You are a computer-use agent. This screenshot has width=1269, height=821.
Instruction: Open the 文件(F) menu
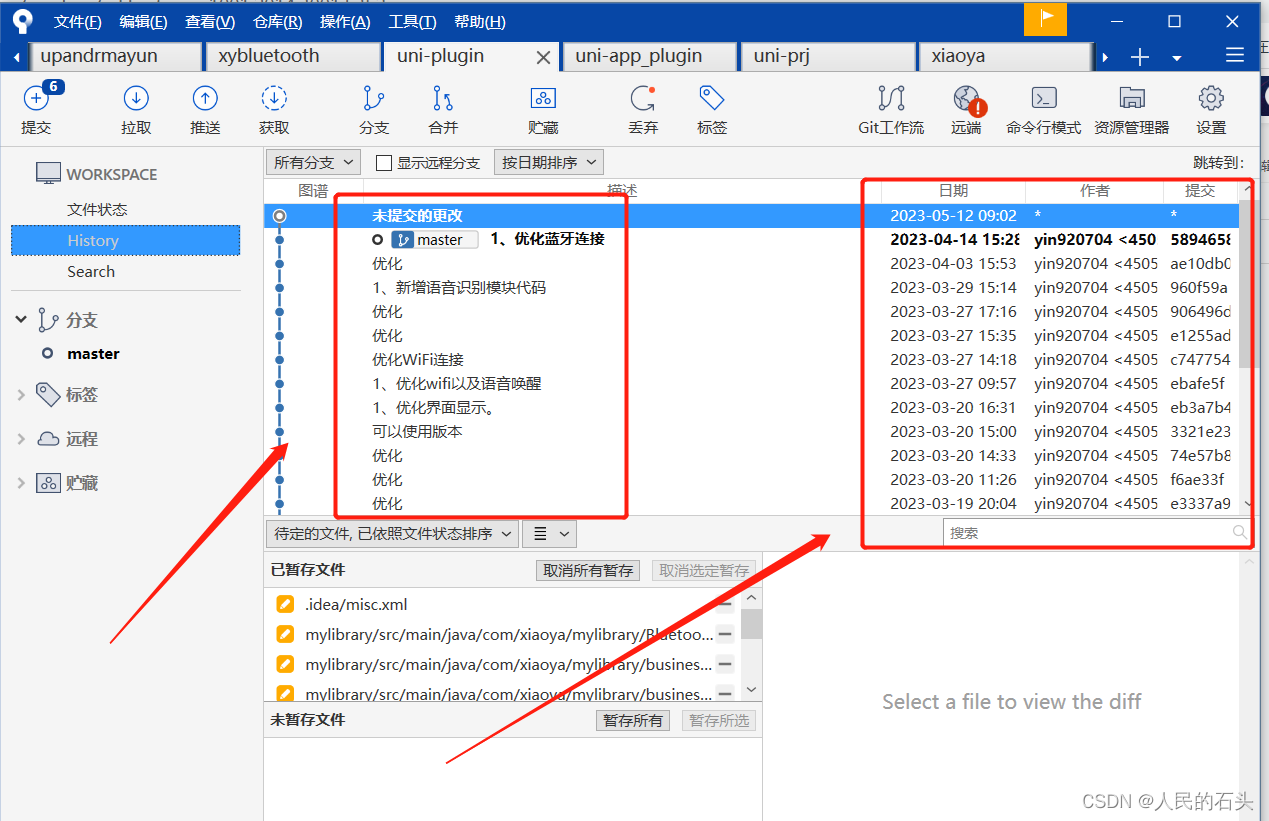pyautogui.click(x=78, y=22)
